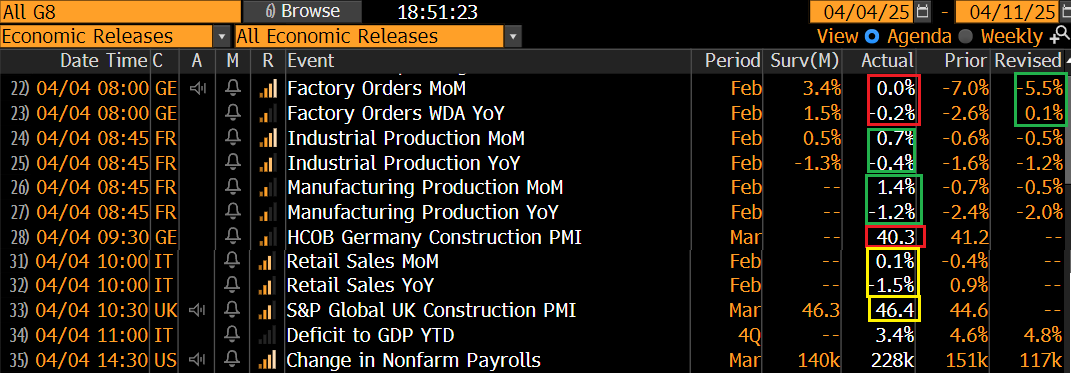Click the Browse button
The width and height of the screenshot is (1071, 373).
(302, 11)
